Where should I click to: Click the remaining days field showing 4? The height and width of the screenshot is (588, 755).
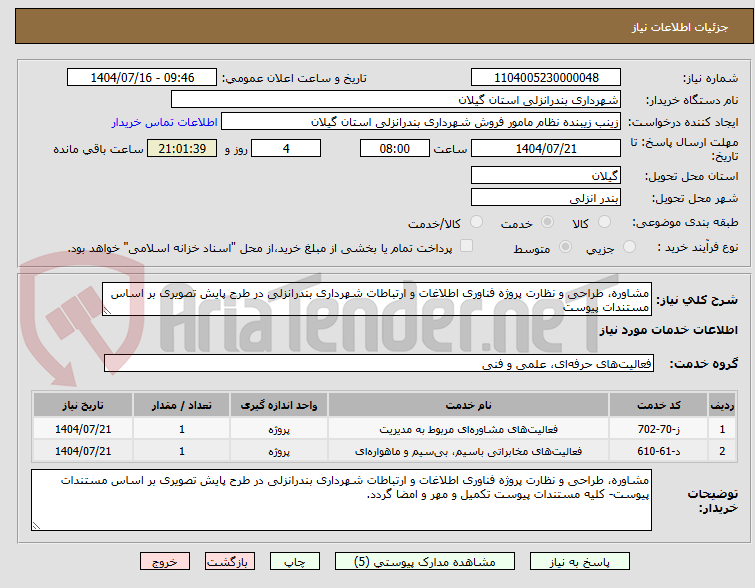286,148
